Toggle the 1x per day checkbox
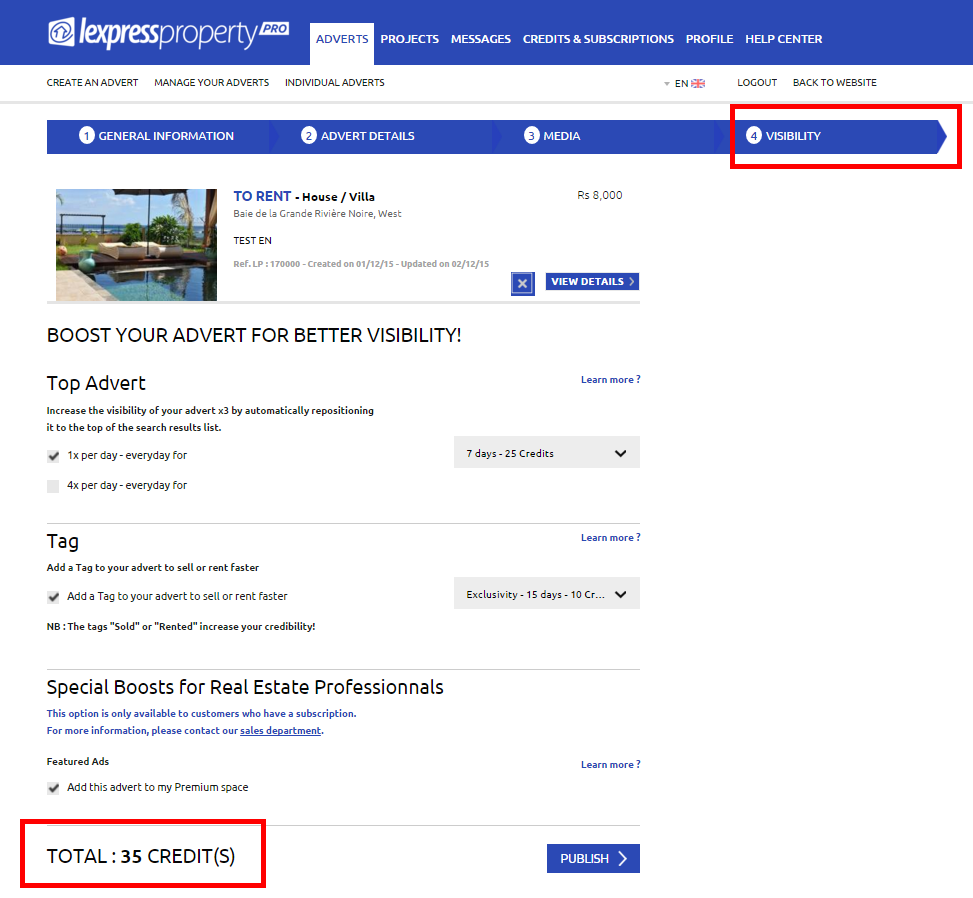This screenshot has height=898, width=973. (53, 456)
